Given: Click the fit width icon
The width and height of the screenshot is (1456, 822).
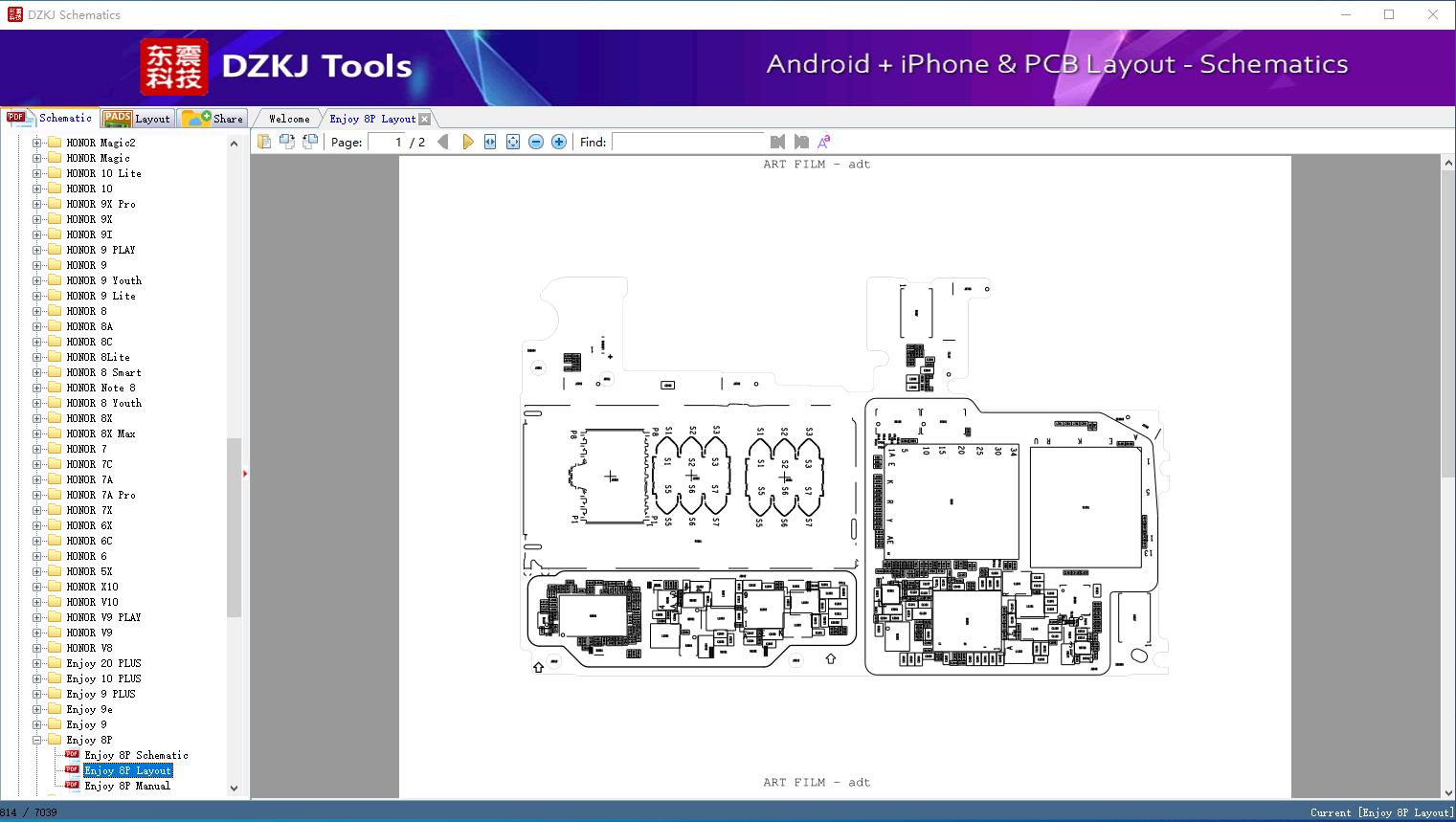Looking at the screenshot, I should pyautogui.click(x=490, y=142).
